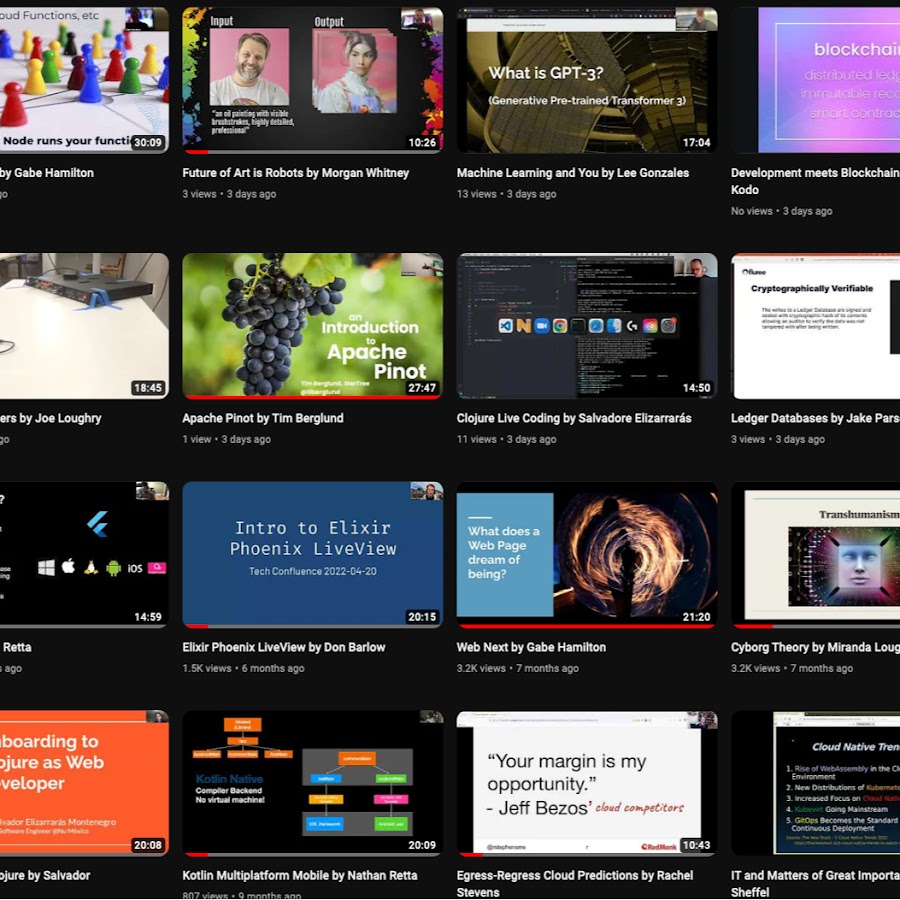This screenshot has width=900, height=900.
Task: Click title 'Apache Pinot by Tim Berglund'
Action: [x=263, y=418]
